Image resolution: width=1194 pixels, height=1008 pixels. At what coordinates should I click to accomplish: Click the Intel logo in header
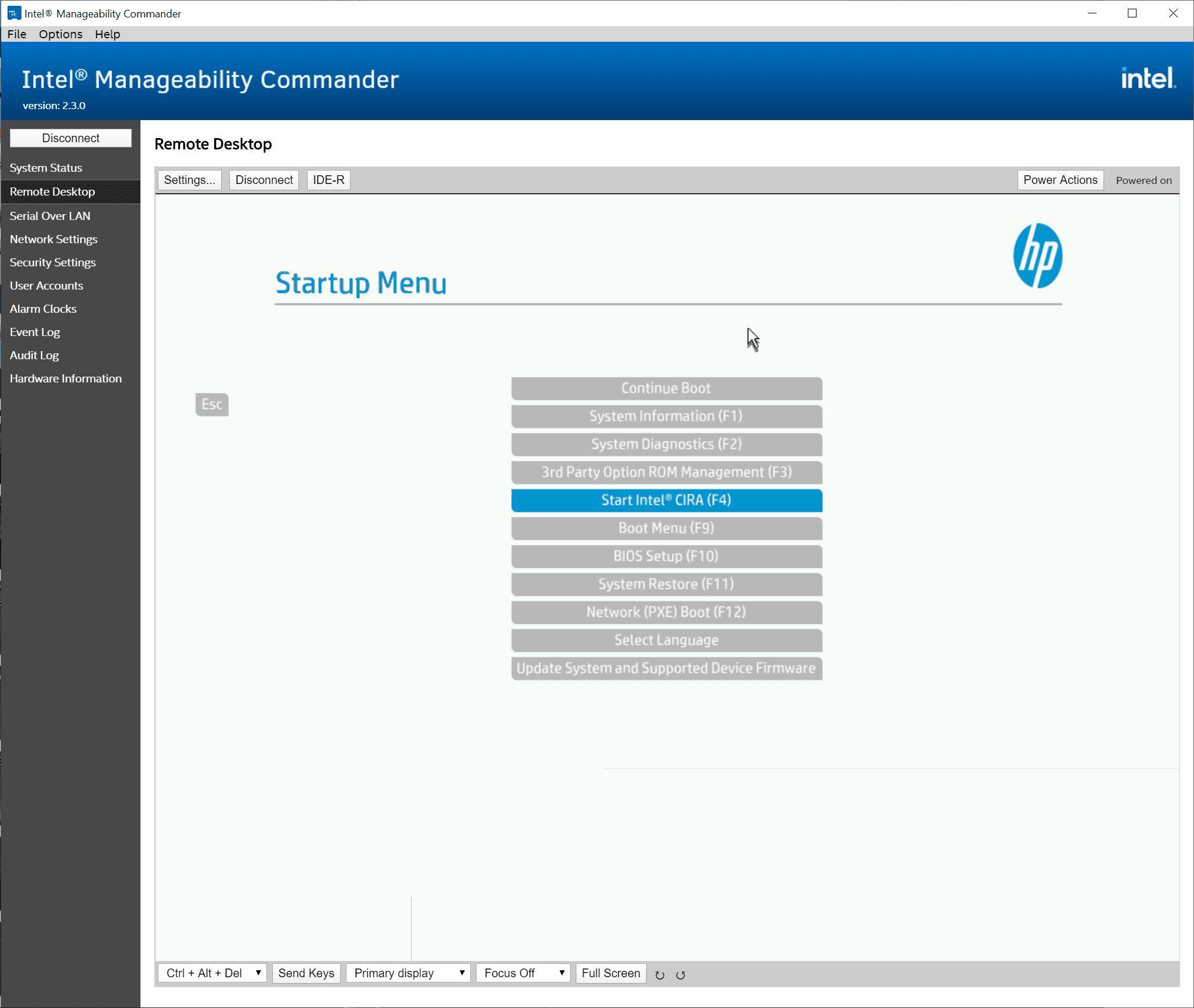(1148, 78)
